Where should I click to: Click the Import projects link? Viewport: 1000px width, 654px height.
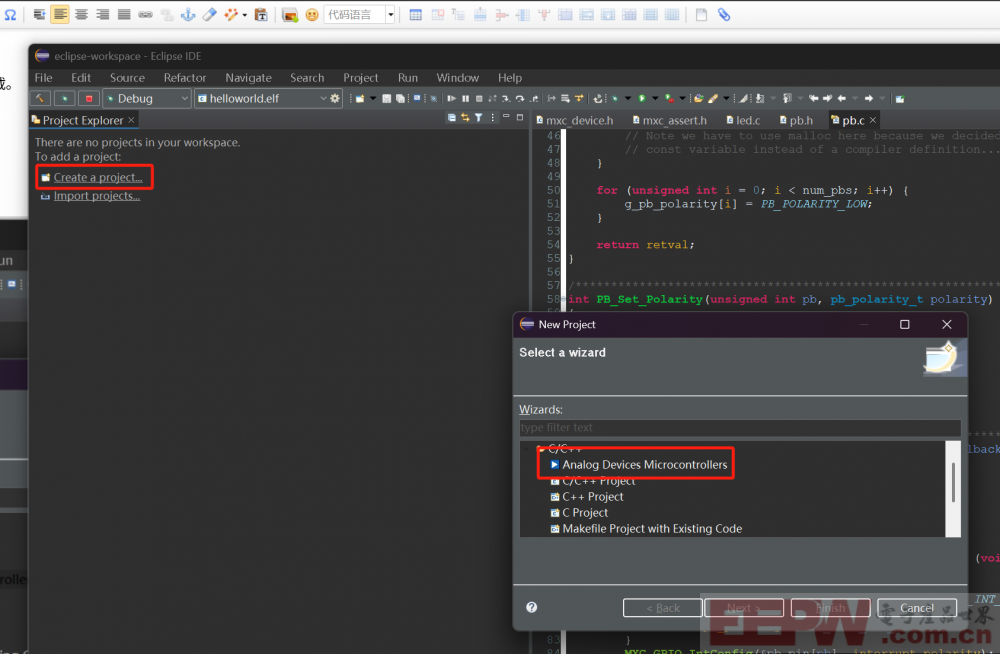tap(96, 196)
